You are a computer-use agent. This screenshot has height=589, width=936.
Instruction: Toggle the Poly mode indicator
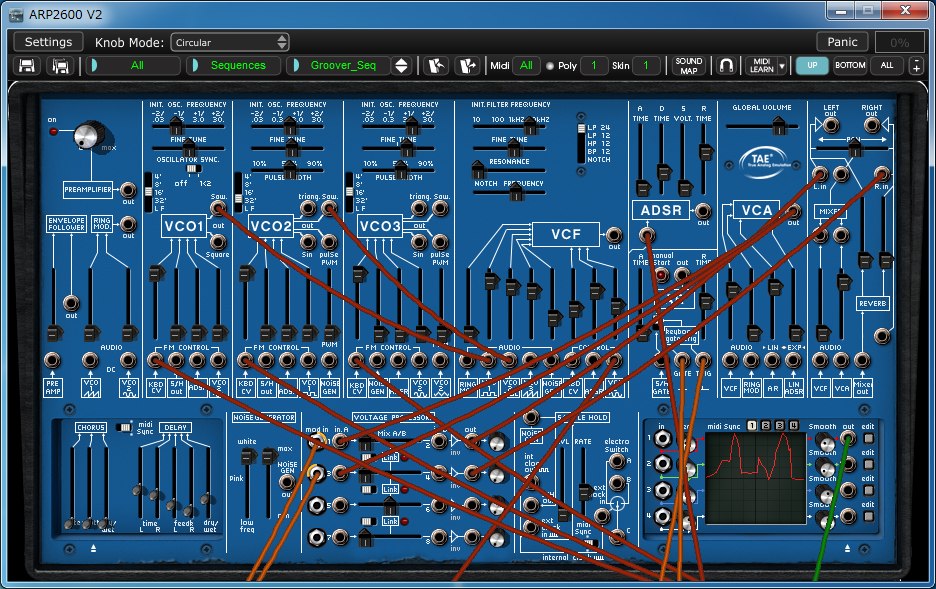tap(550, 66)
